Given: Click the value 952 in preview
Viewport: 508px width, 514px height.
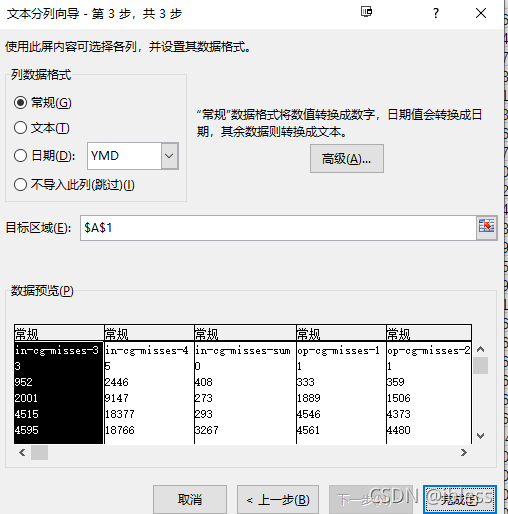Looking at the screenshot, I should [24, 382].
